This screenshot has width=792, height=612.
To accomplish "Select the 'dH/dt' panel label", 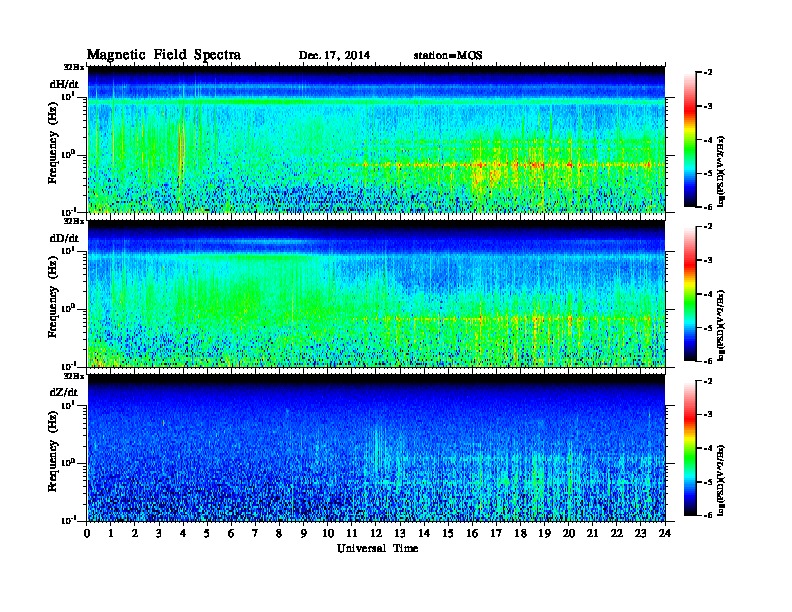I will [x=64, y=84].
